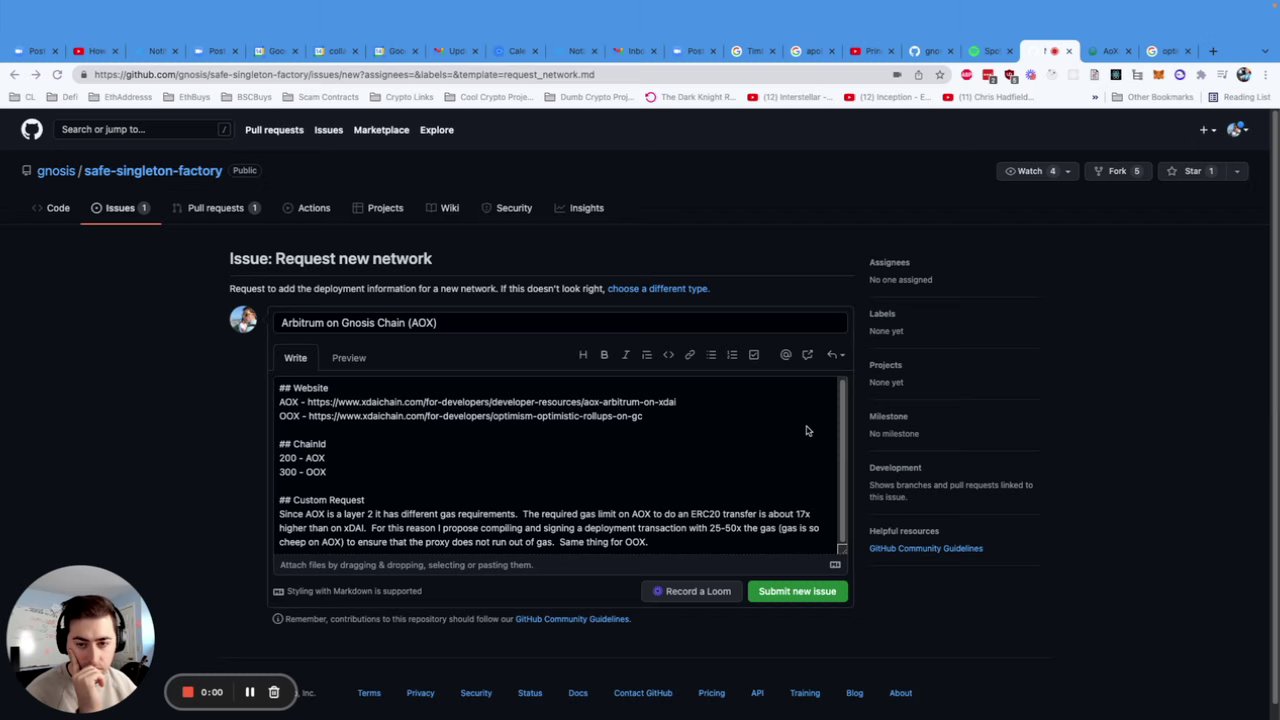
Task: Click Record a Loom button
Action: click(692, 591)
